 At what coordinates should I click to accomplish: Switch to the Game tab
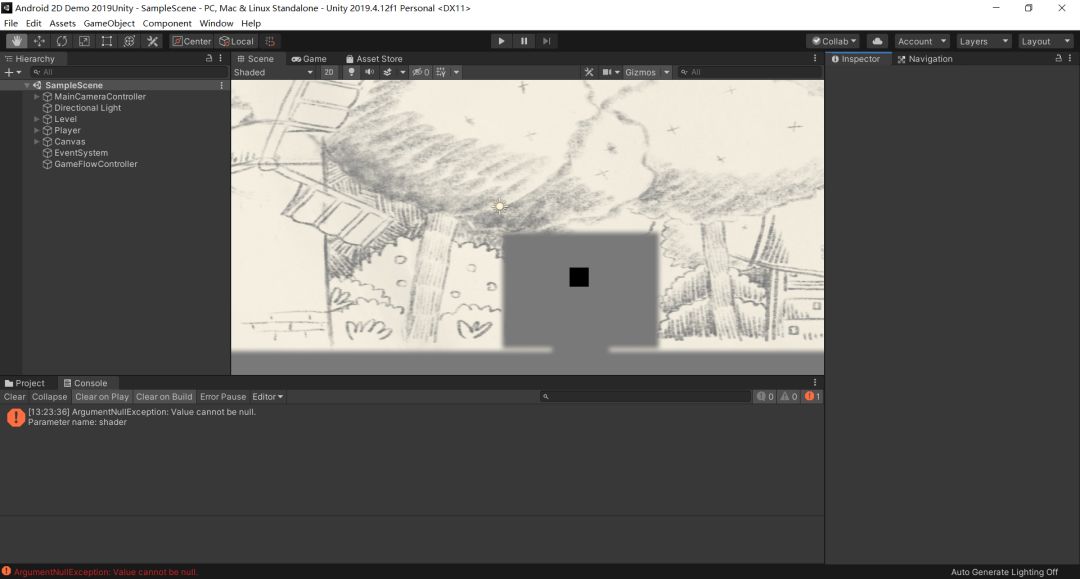point(309,59)
